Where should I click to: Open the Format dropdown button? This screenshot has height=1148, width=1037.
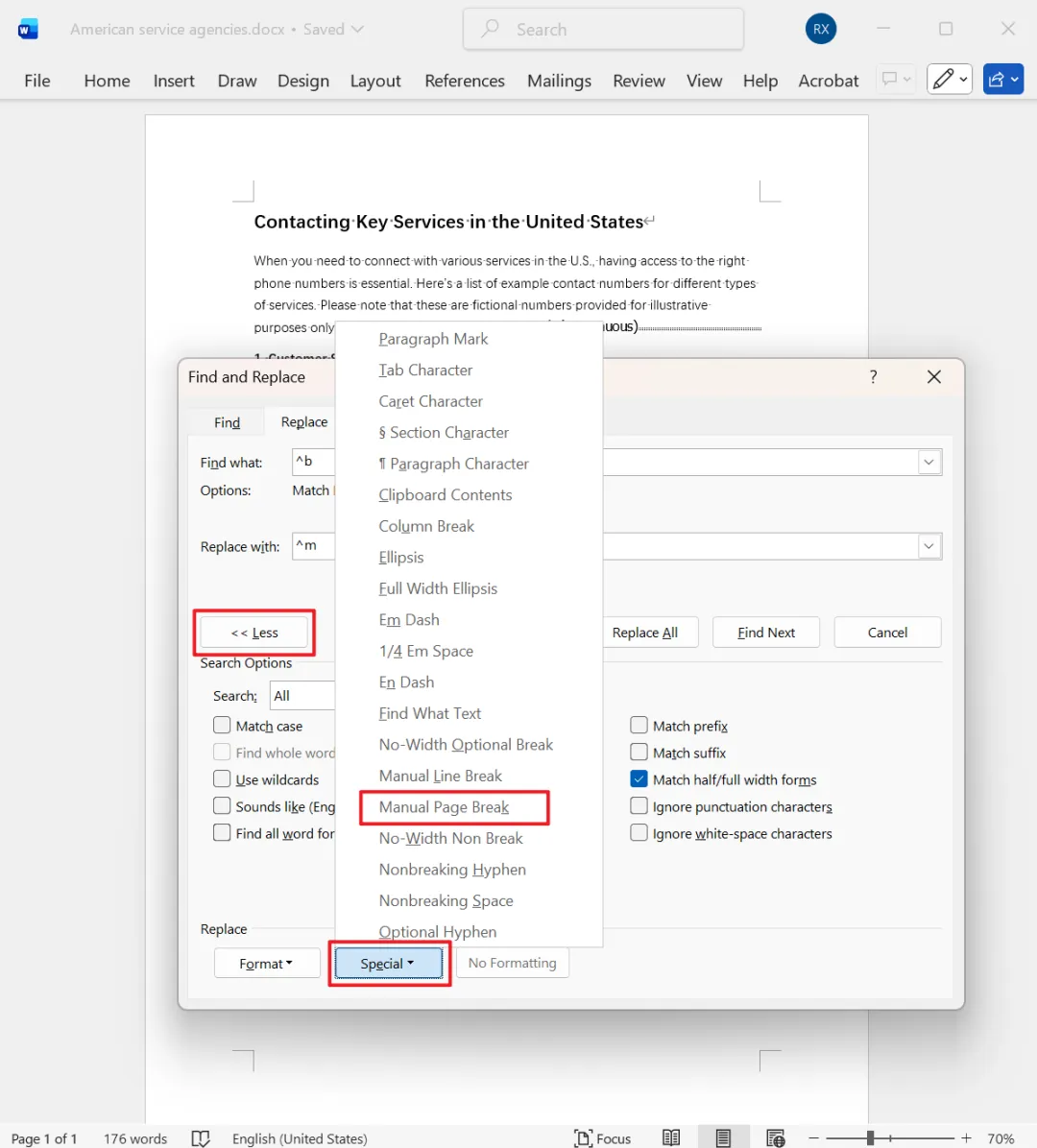point(267,964)
